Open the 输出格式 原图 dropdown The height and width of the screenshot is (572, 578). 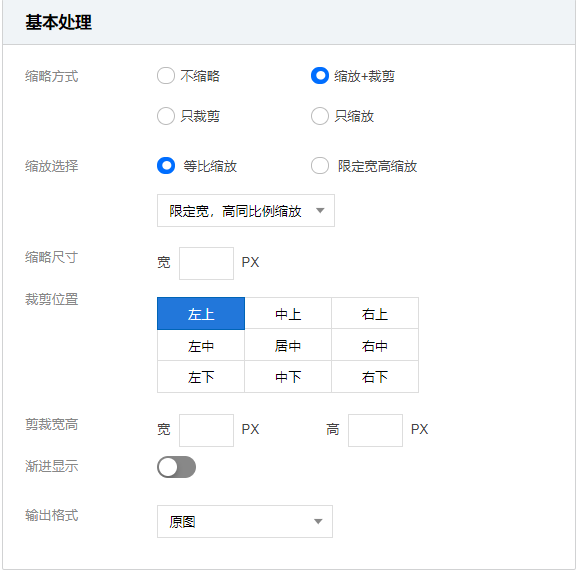click(x=245, y=521)
